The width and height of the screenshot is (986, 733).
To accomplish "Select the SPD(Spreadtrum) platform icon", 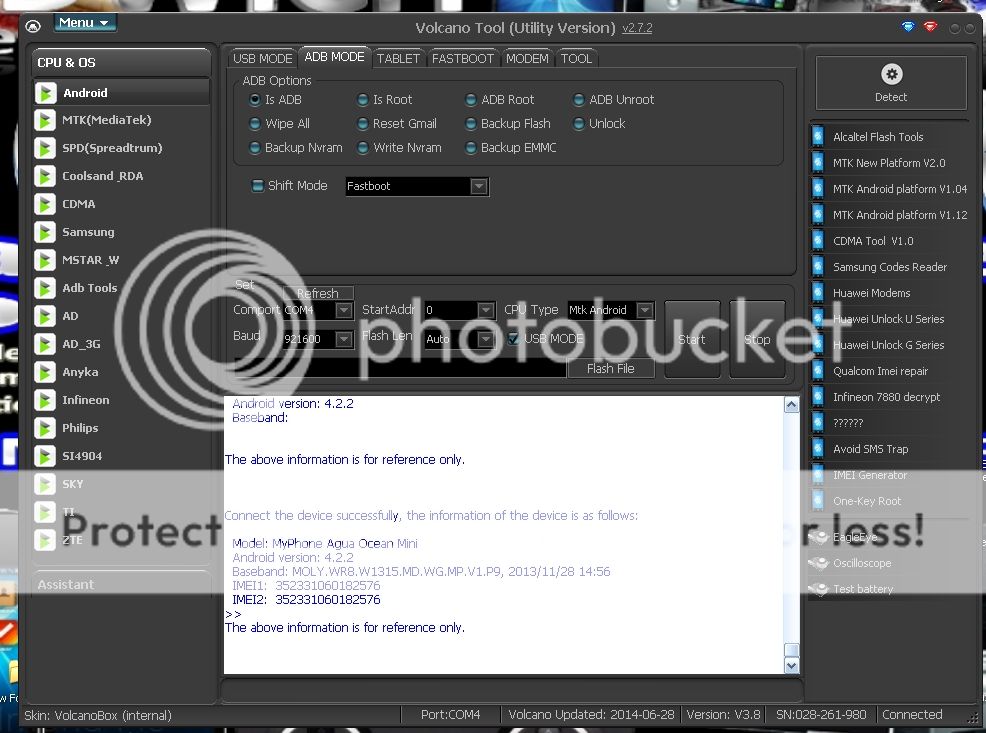I will [x=45, y=148].
